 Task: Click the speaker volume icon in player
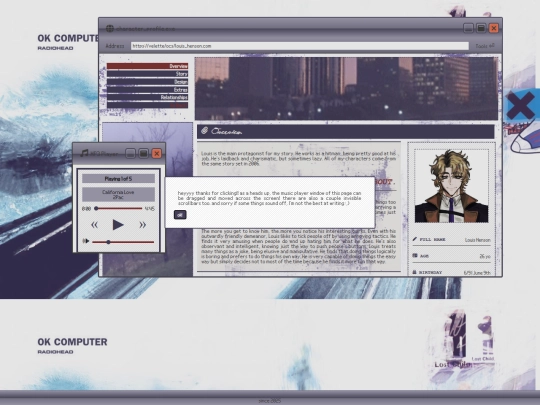pyautogui.click(x=86, y=241)
